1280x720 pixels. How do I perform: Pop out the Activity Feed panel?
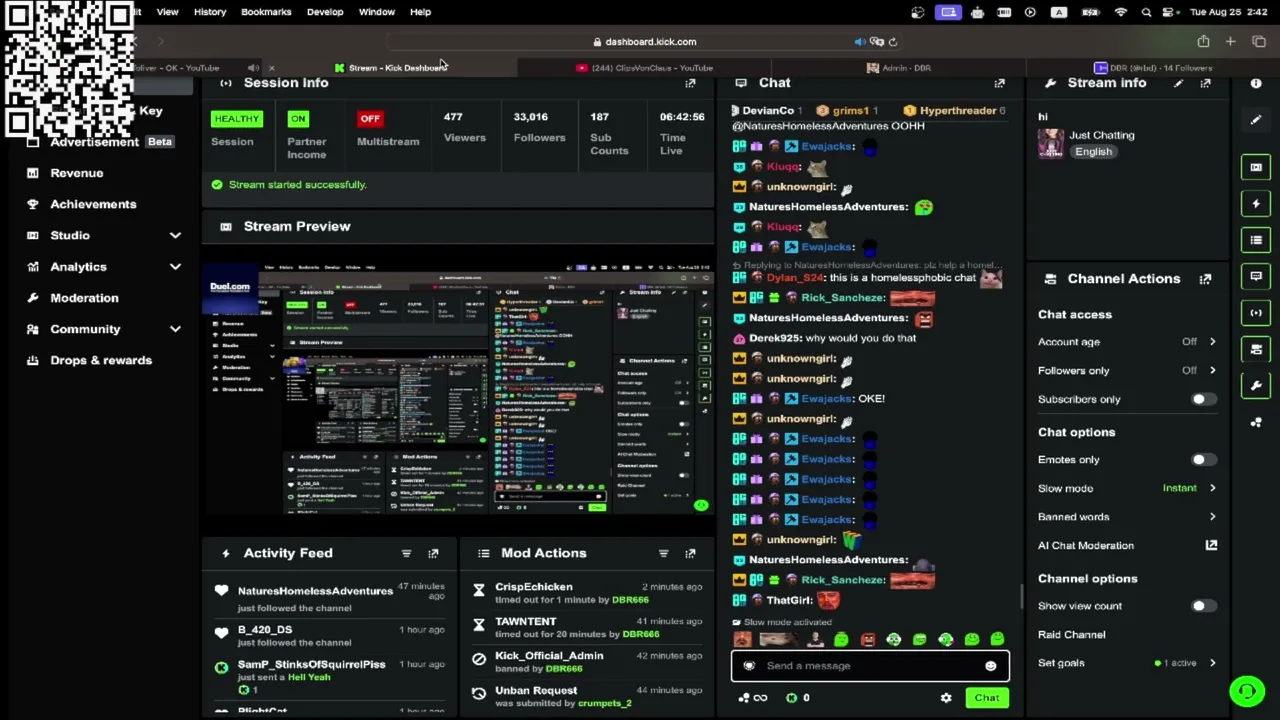click(x=433, y=553)
